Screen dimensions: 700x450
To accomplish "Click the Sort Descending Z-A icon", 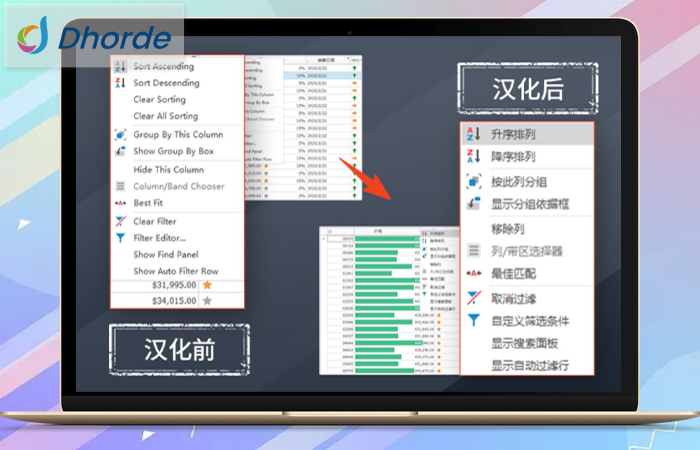I will pyautogui.click(x=120, y=83).
